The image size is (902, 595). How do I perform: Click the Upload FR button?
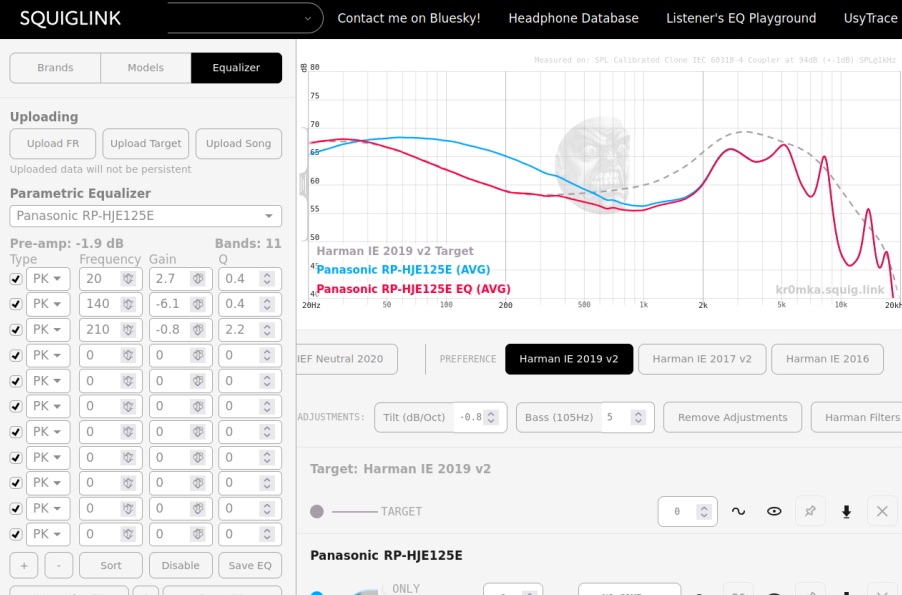click(53, 144)
